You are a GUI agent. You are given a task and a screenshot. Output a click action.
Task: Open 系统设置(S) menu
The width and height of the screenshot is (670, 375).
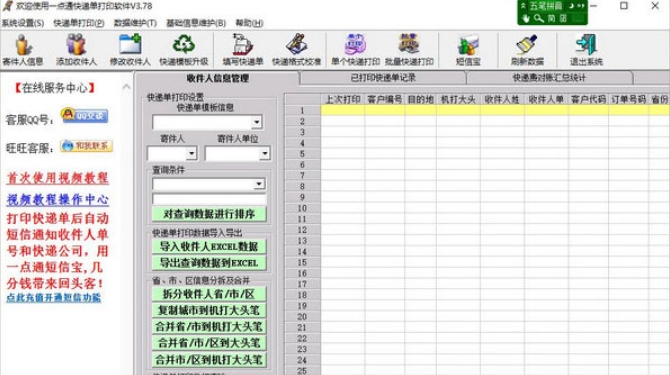(x=23, y=23)
